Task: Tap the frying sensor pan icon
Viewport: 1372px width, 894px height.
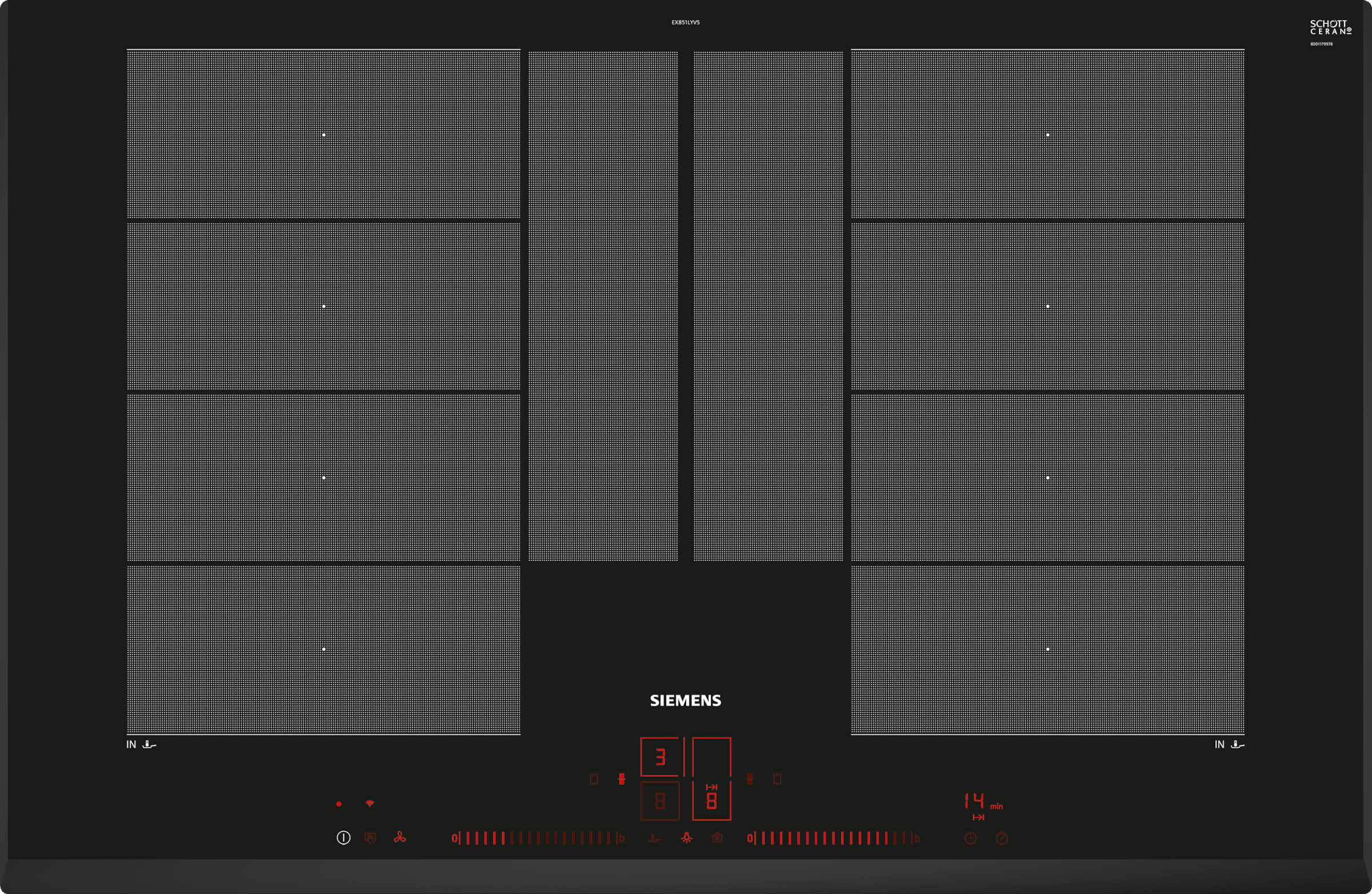Action: click(x=655, y=839)
